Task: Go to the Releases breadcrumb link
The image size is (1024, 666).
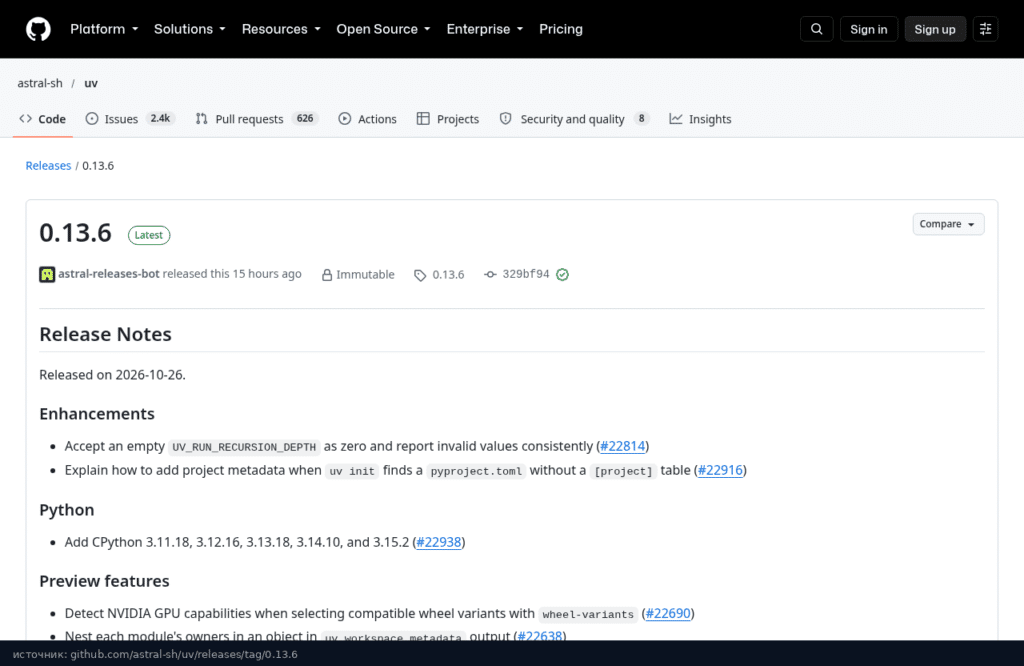Action: (x=48, y=166)
